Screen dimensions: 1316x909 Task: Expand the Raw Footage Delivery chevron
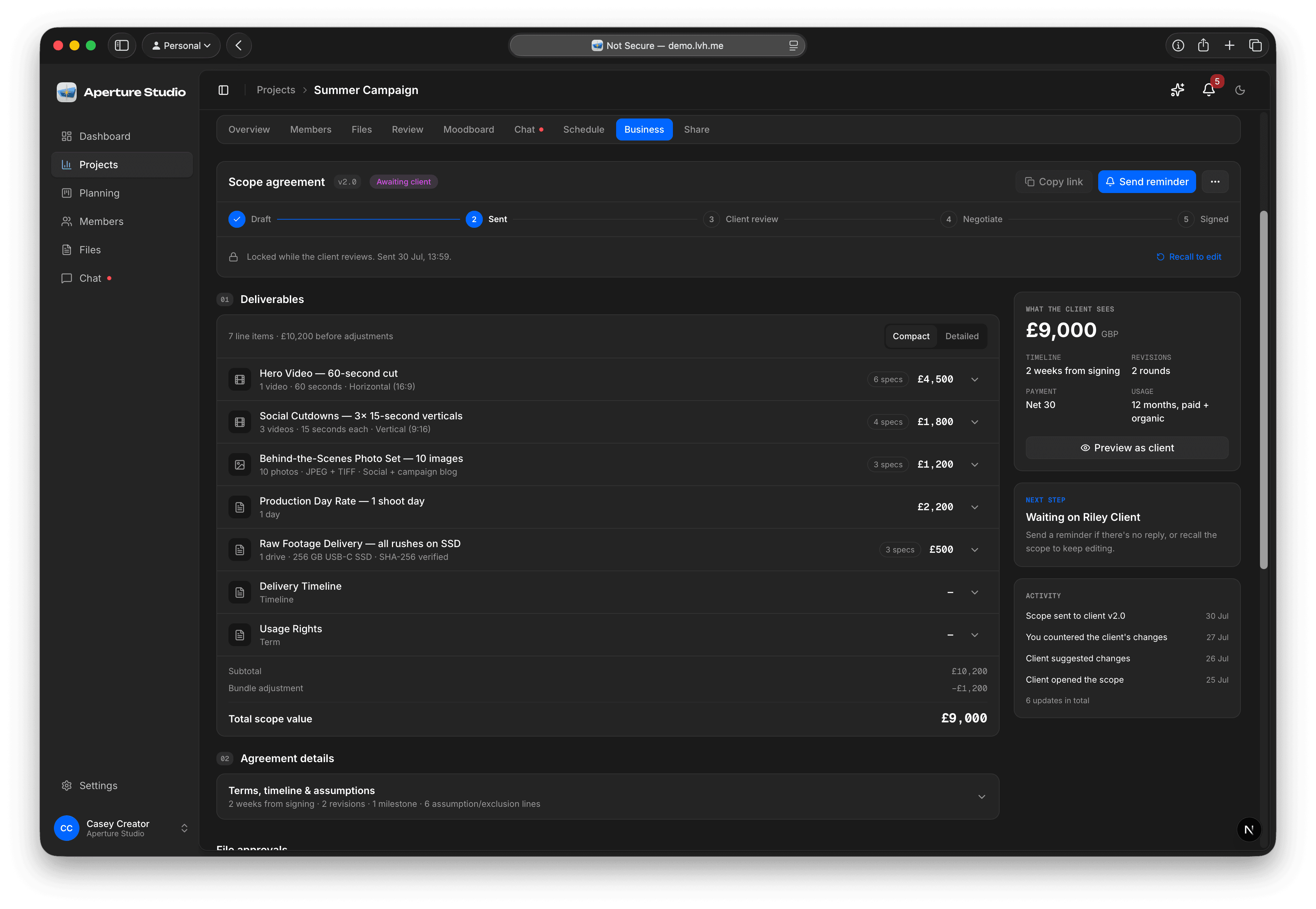coord(974,550)
